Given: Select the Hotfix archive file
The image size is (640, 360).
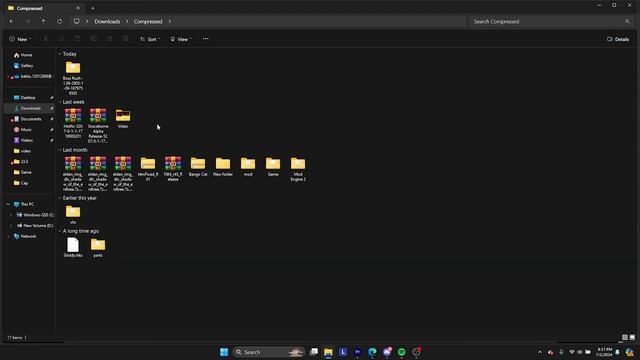Looking at the screenshot, I should pos(73,123).
